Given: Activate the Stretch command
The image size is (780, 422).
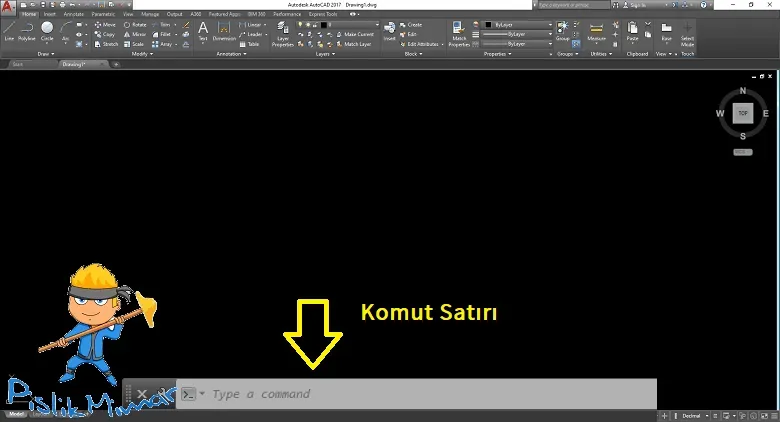Looking at the screenshot, I should (106, 44).
